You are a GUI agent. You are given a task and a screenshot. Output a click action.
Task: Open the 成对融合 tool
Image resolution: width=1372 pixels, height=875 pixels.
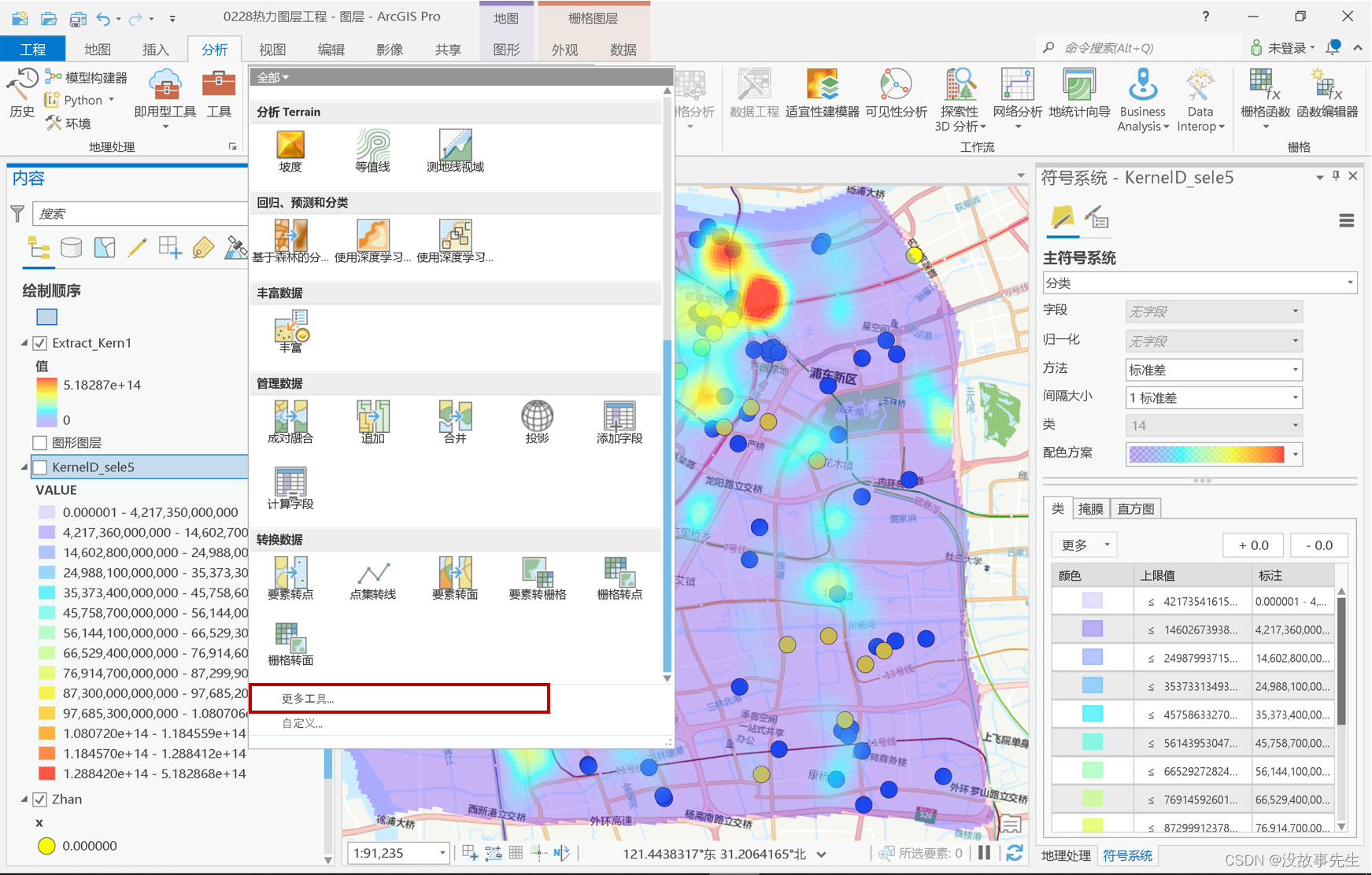[x=290, y=422]
